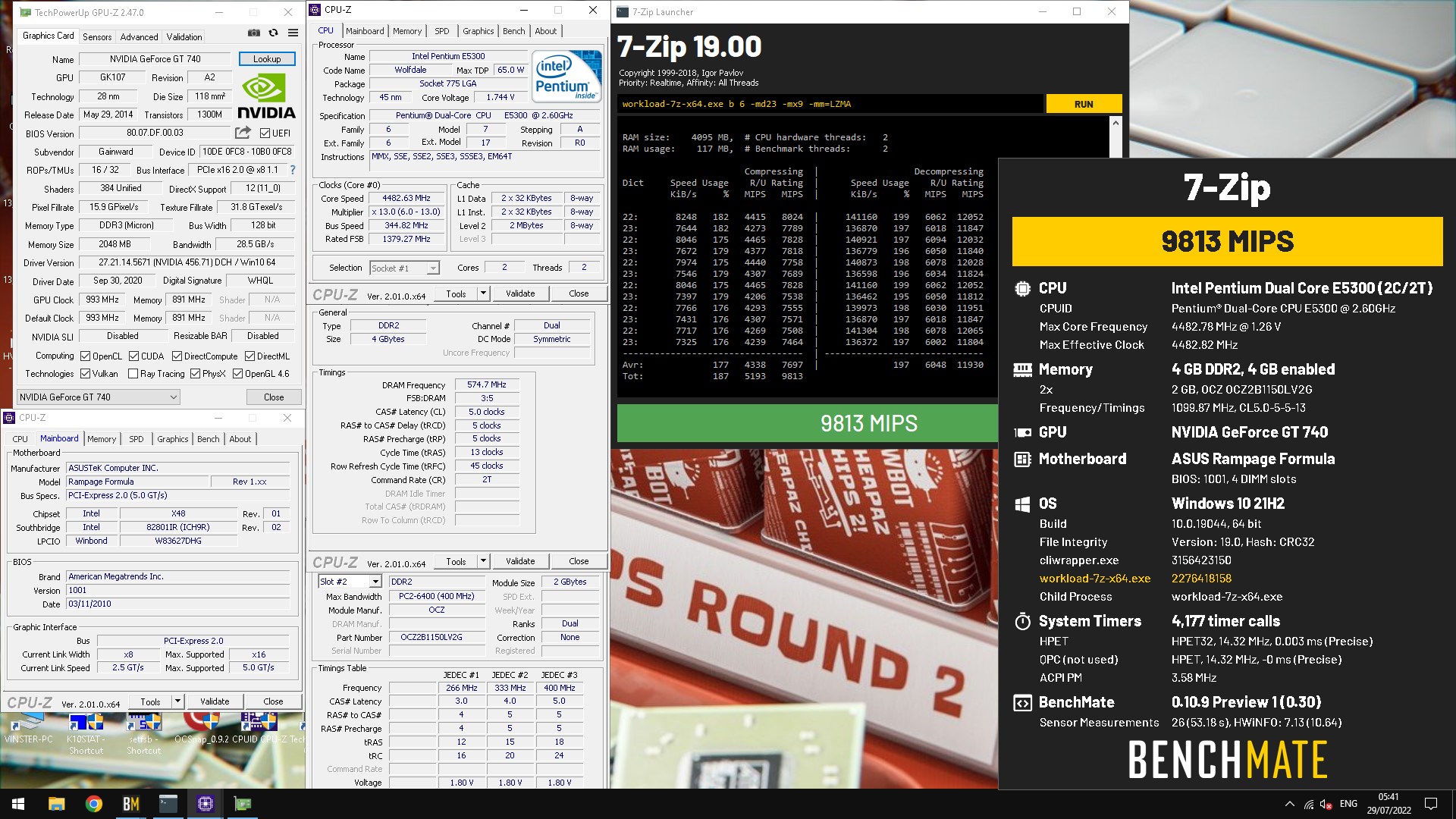Open the Validation tab in GPU-Z
Image resolution: width=1456 pixels, height=819 pixels.
[x=184, y=36]
